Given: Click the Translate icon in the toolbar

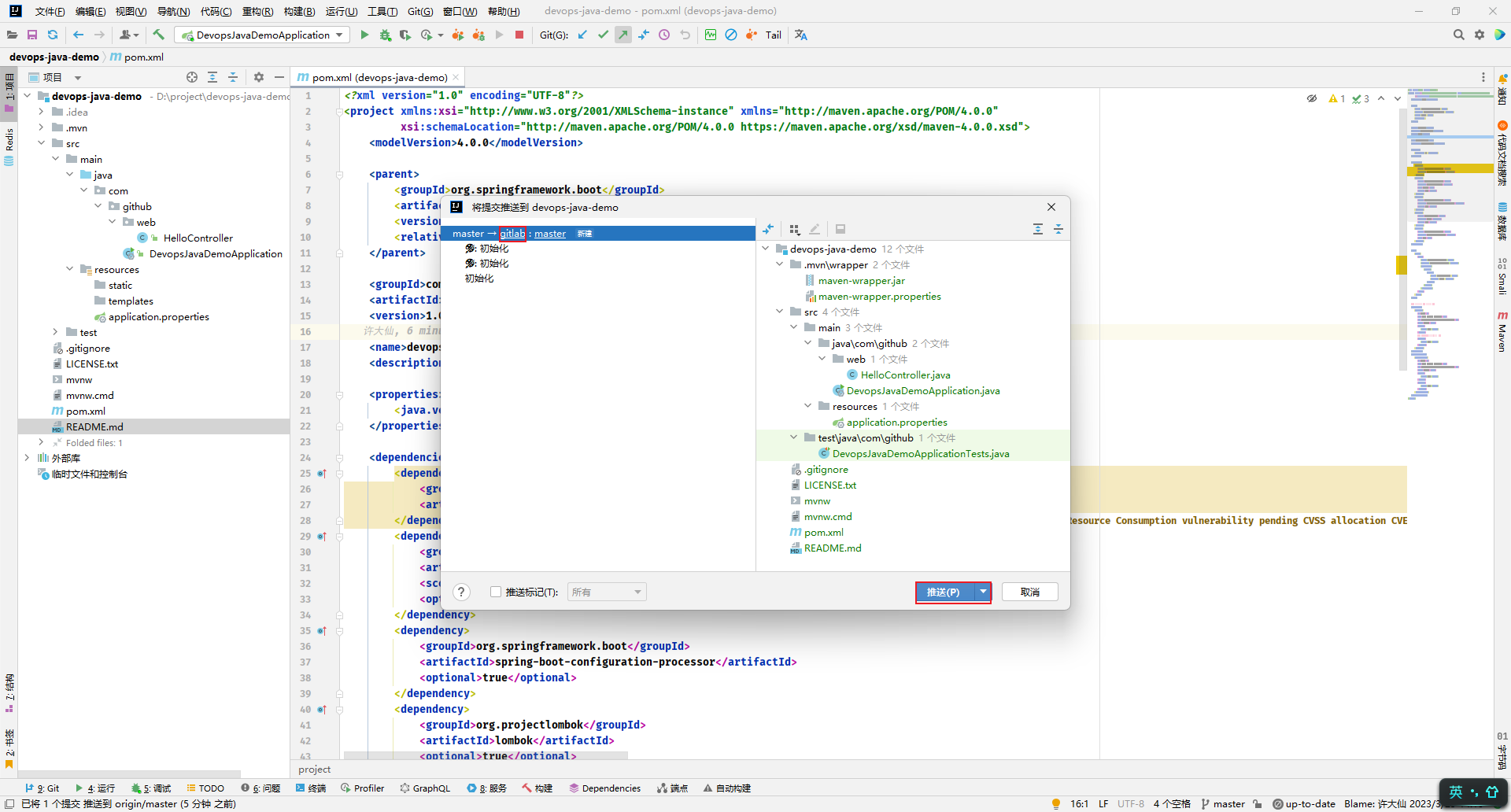Looking at the screenshot, I should pos(801,35).
